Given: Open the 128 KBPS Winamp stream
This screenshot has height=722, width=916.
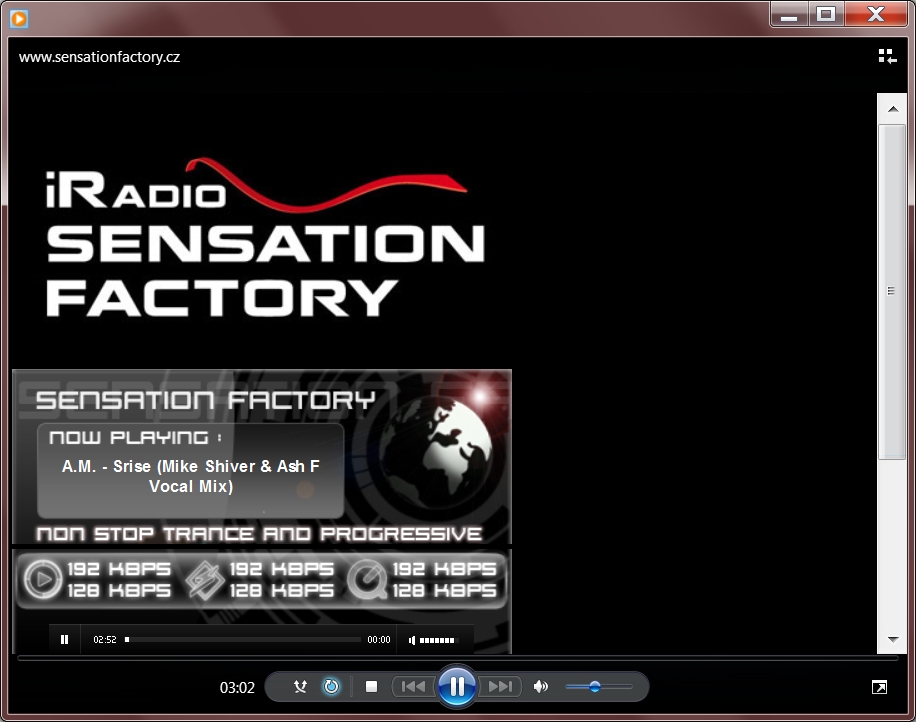Looking at the screenshot, I should tap(282, 591).
